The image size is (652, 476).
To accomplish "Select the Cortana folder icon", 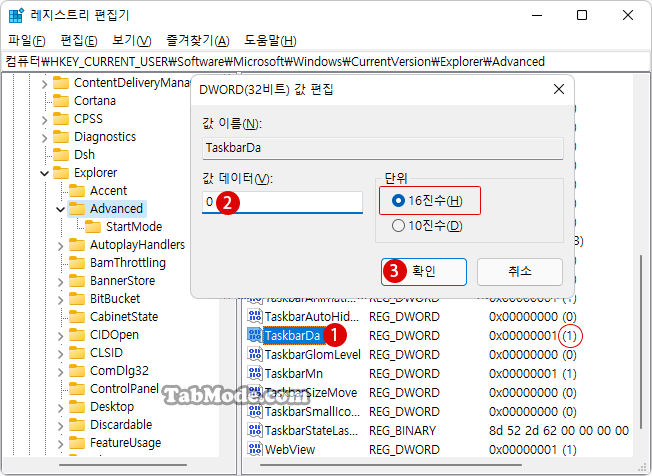I will click(x=61, y=101).
